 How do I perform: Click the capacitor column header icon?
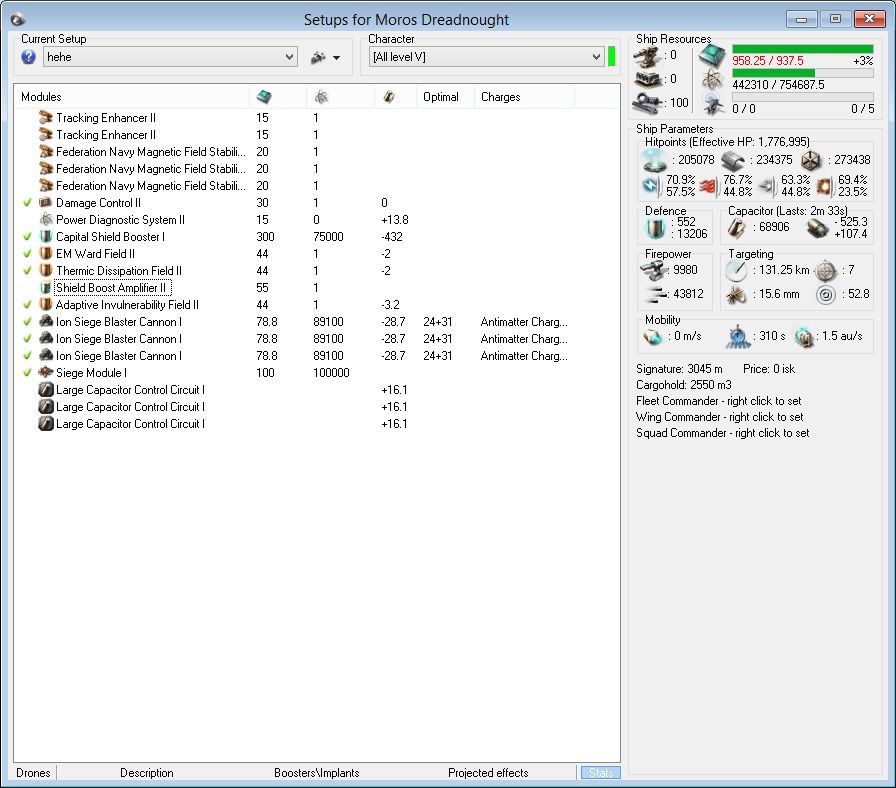pyautogui.click(x=389, y=97)
